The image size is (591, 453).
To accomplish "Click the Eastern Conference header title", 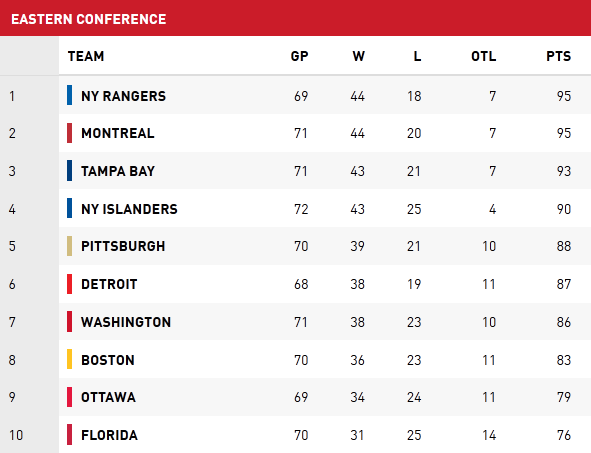I will tap(89, 19).
